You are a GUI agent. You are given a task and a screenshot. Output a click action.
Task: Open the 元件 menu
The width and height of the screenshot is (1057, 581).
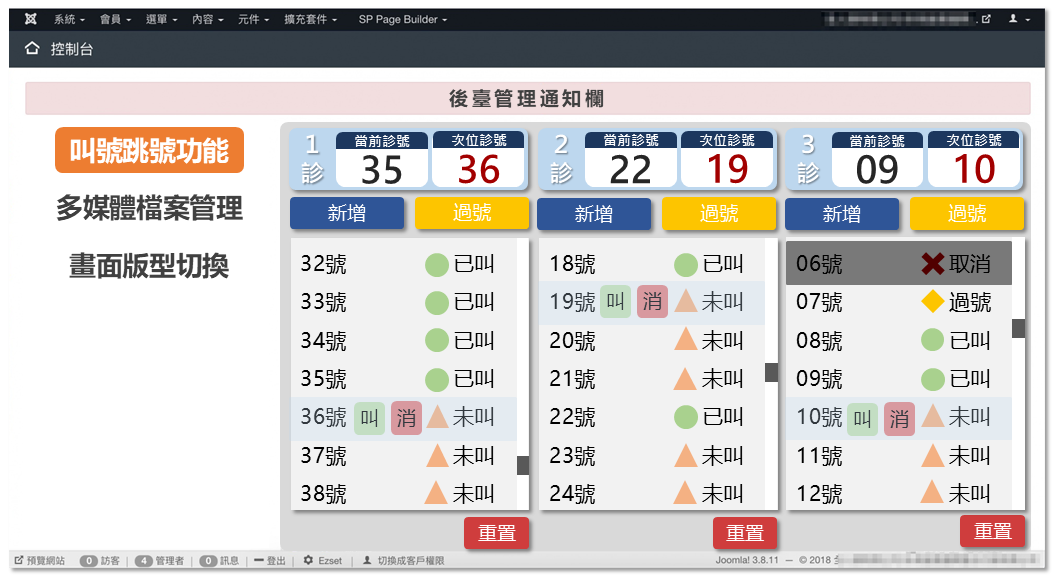point(253,20)
